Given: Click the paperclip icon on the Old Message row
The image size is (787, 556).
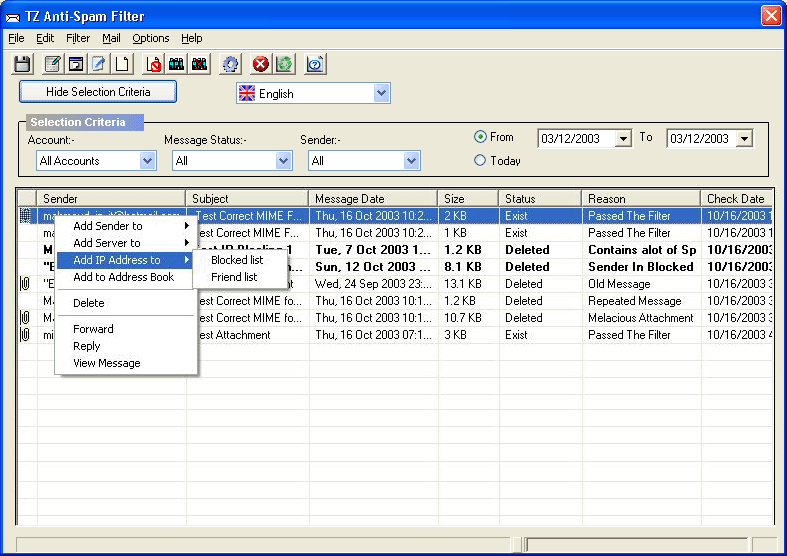Looking at the screenshot, I should [25, 284].
